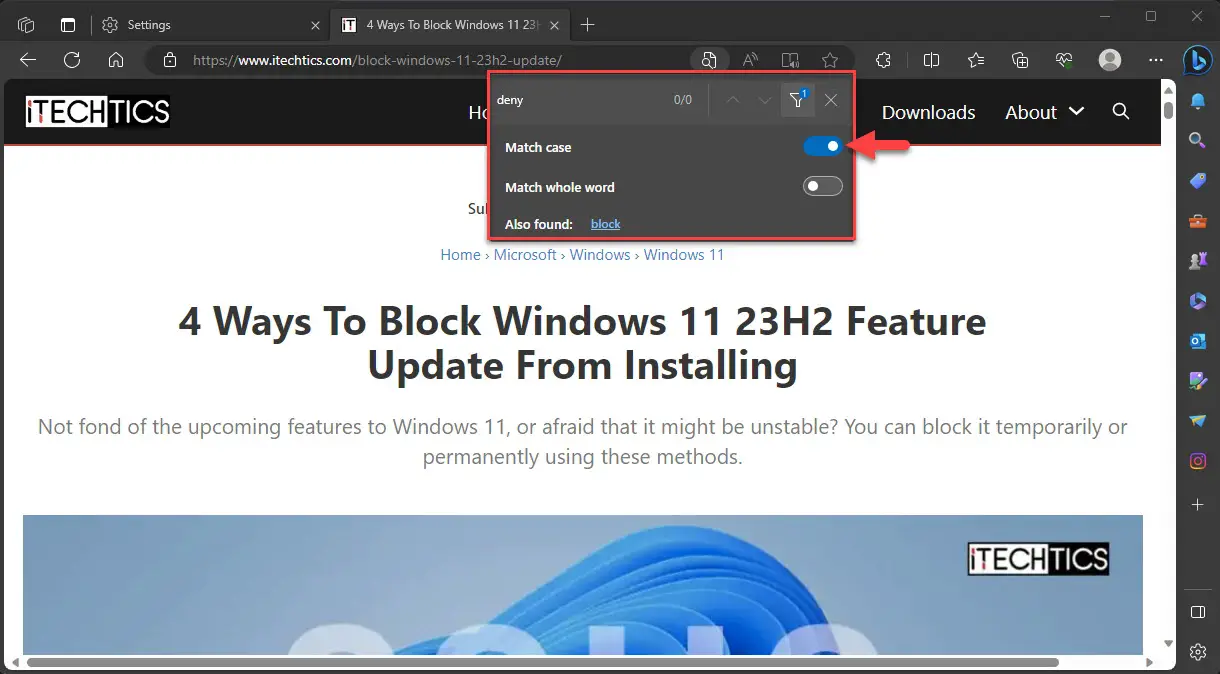Open the Shopping tag in sidebar

coord(1197,181)
